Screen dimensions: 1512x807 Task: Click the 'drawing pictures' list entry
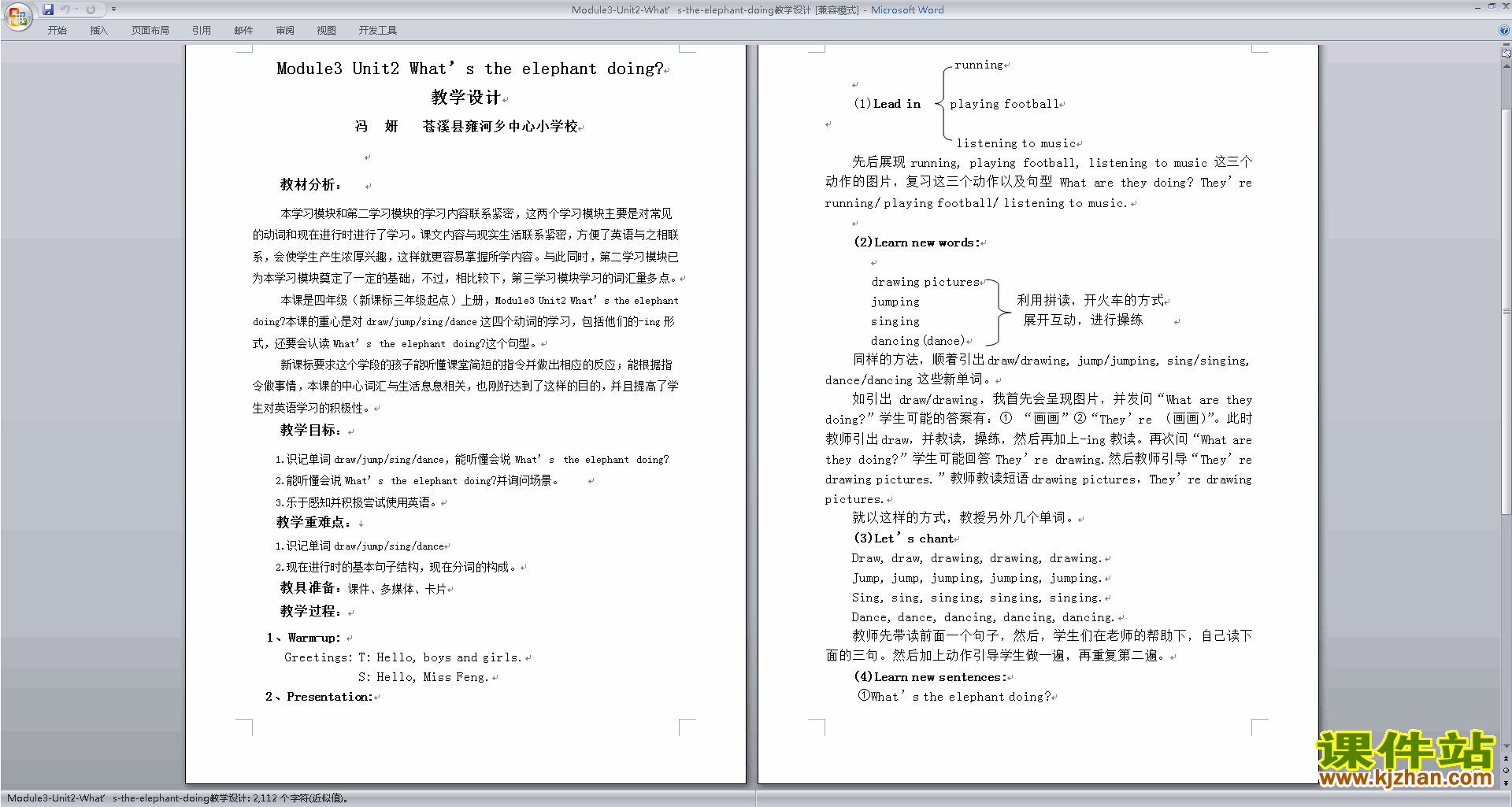coord(925,282)
